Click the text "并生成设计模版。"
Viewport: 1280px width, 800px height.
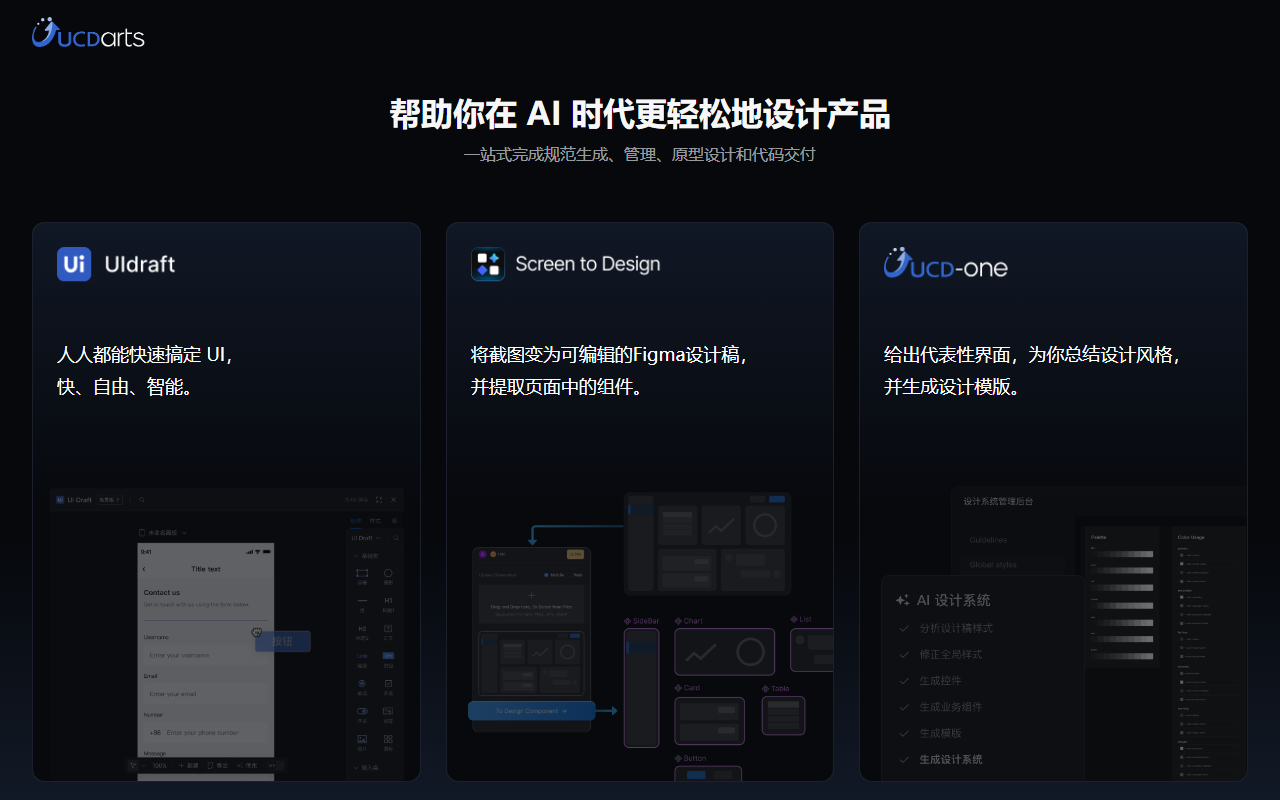click(x=952, y=387)
